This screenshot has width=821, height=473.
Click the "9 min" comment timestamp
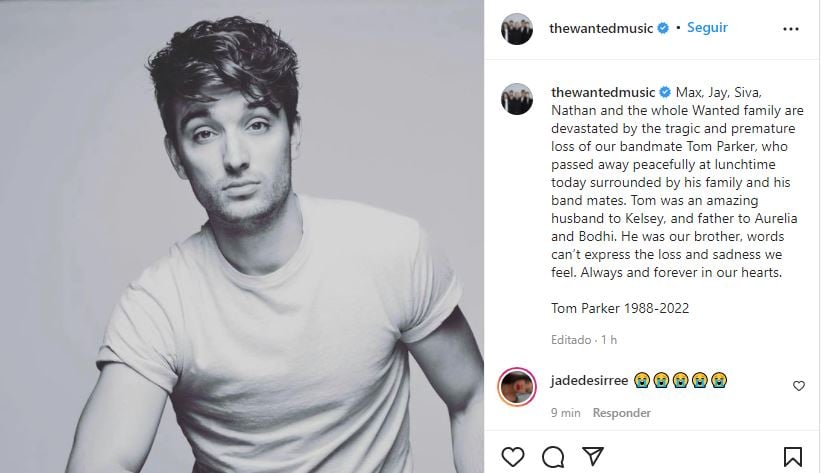tap(565, 412)
